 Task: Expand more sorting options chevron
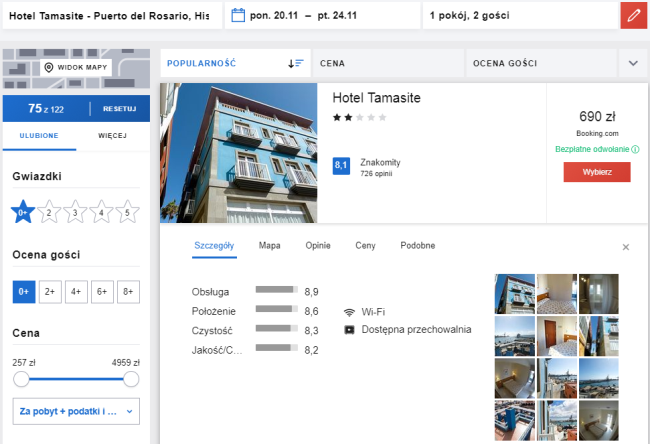(x=632, y=63)
